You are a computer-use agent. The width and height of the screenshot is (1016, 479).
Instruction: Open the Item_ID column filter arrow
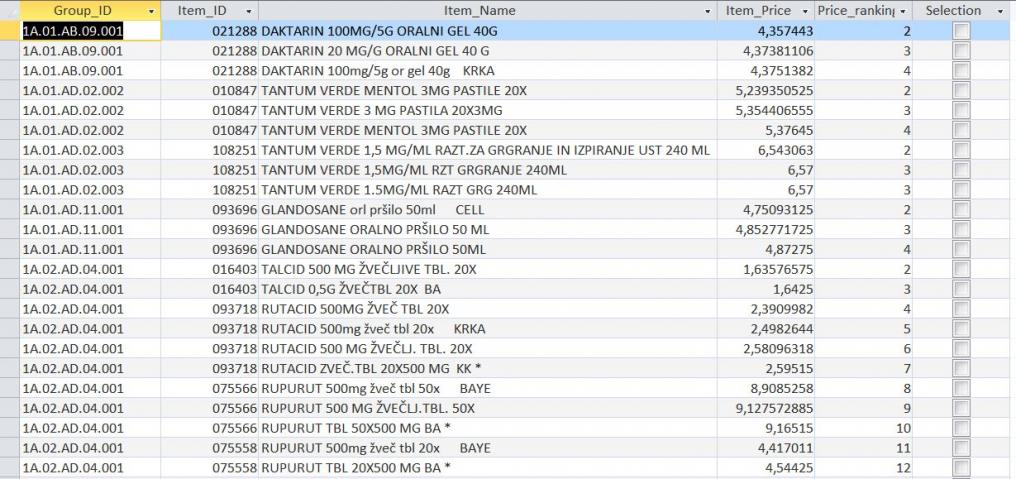point(249,11)
